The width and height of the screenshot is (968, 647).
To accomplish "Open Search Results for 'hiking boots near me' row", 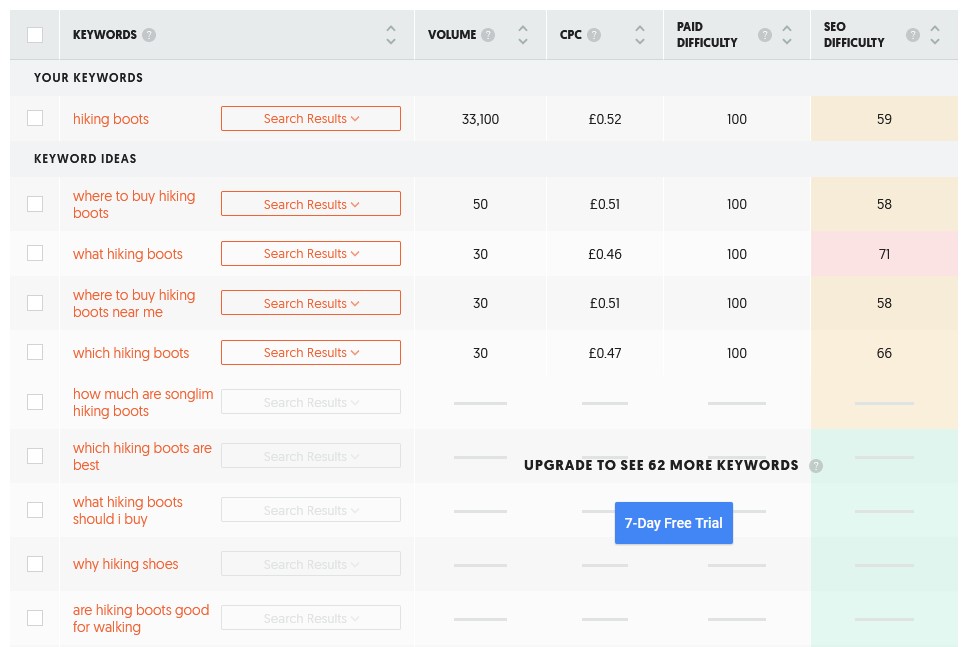I will 311,303.
